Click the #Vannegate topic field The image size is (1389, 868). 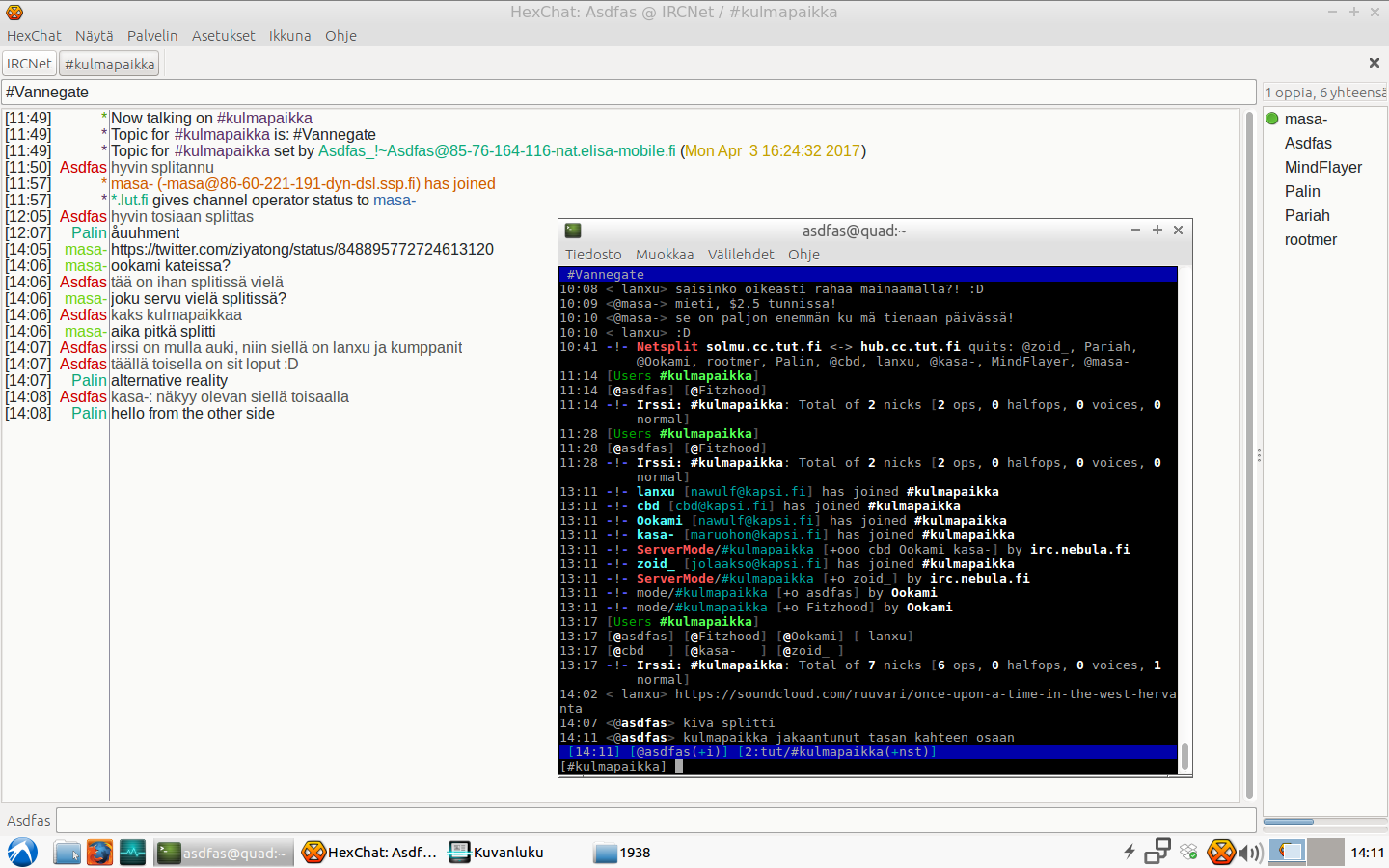tap(629, 92)
